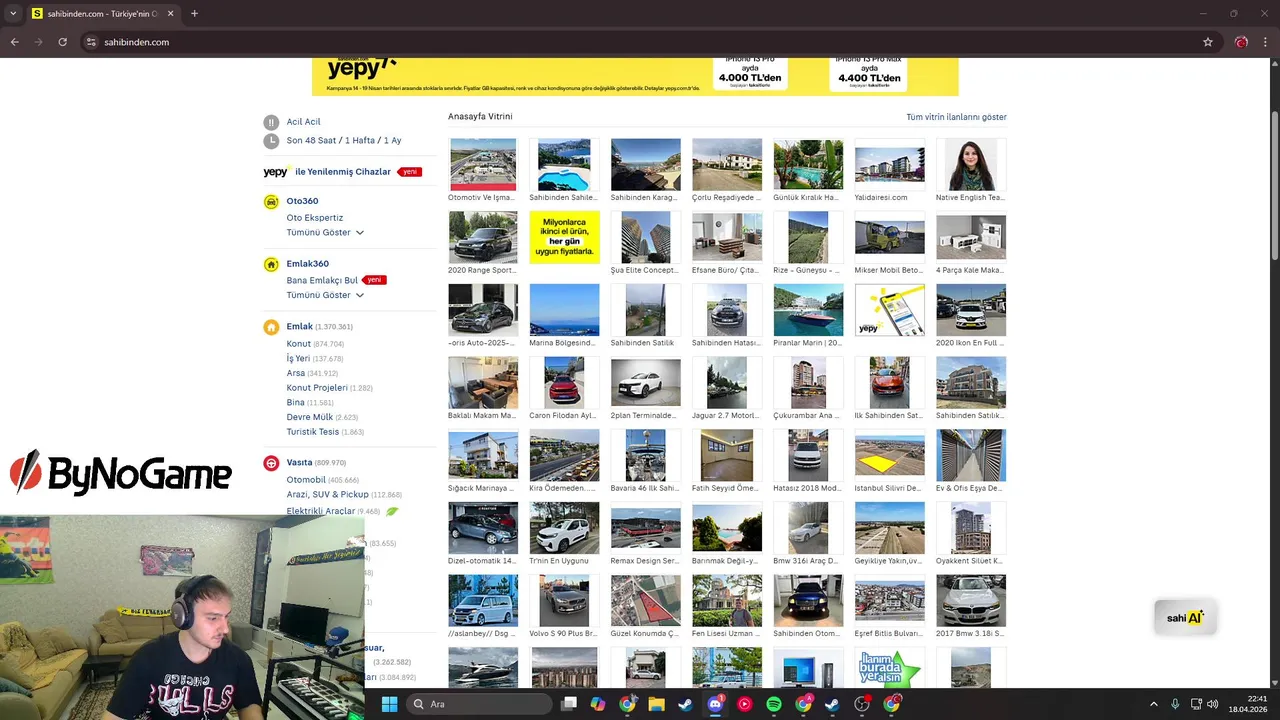1280x720 pixels.
Task: Open the Yenilenmiş Cihazlar link
Action: pyautogui.click(x=343, y=172)
